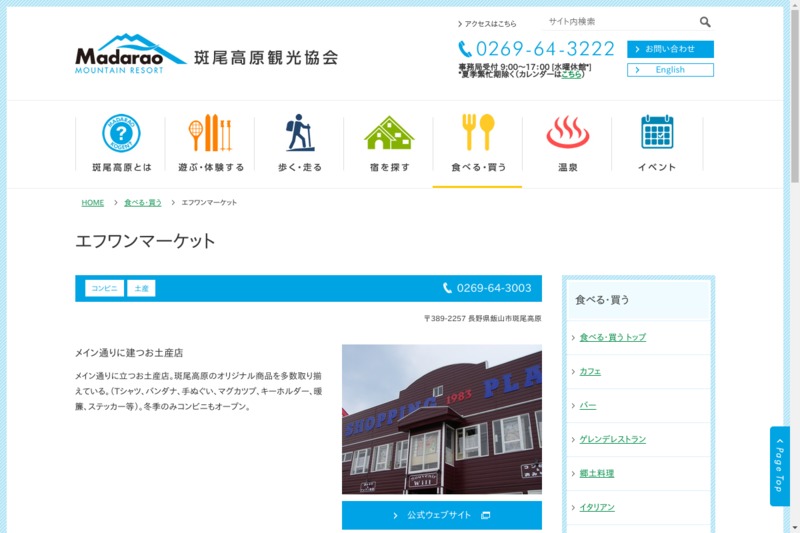This screenshot has width=800, height=533.
Task: Select the 食べる・買う fork and spoon icon
Action: [x=477, y=133]
